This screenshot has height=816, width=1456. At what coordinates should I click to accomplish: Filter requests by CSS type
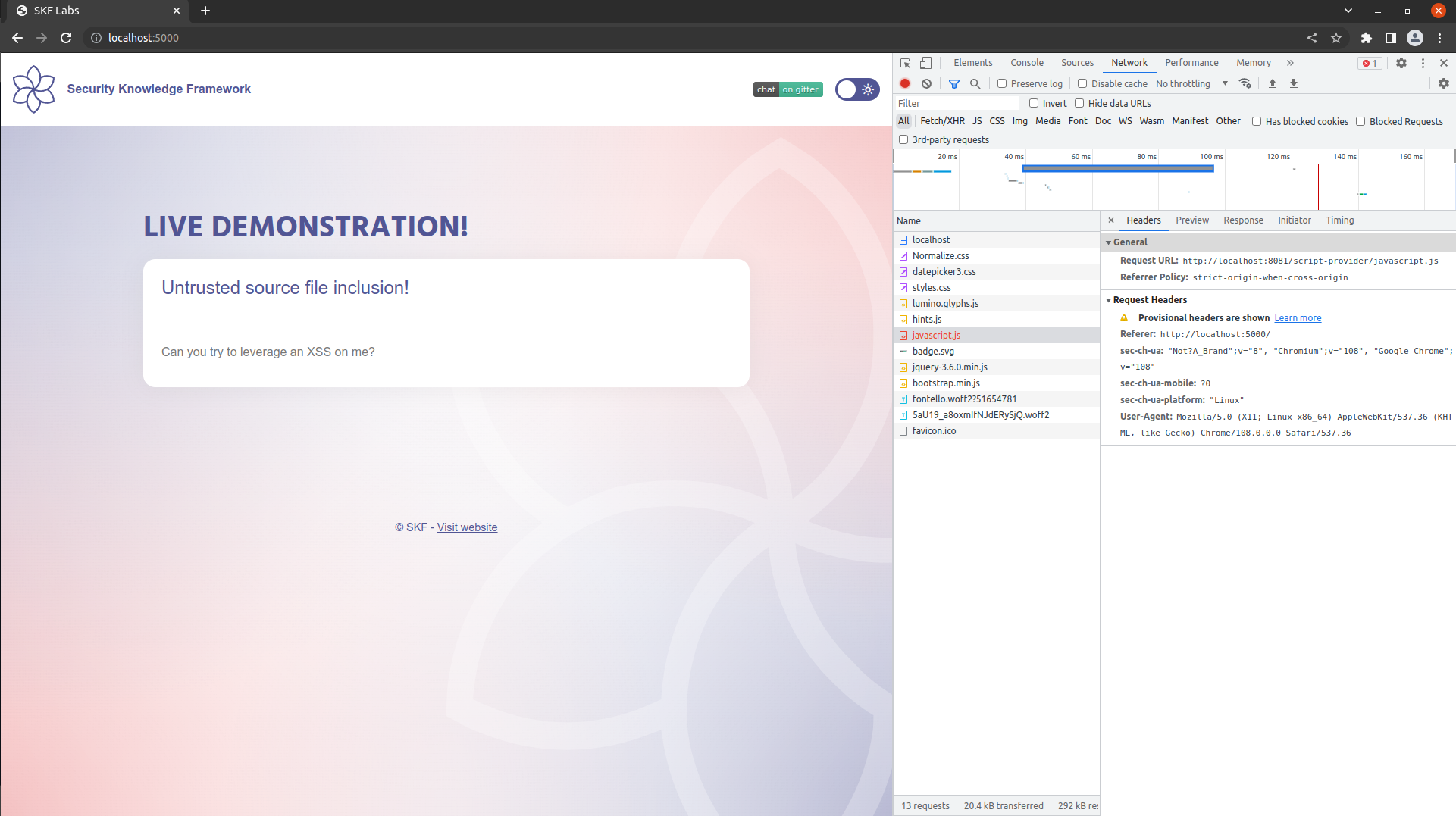(x=997, y=121)
